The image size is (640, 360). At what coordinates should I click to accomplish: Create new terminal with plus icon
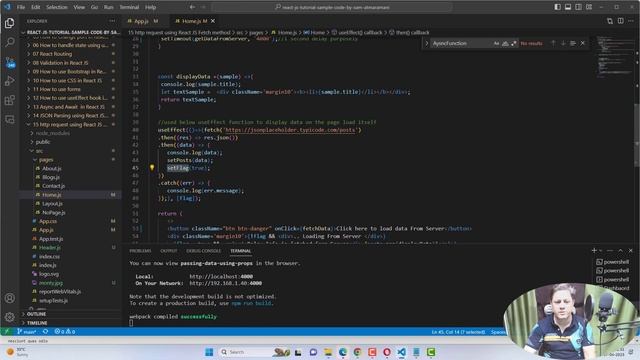click(594, 250)
